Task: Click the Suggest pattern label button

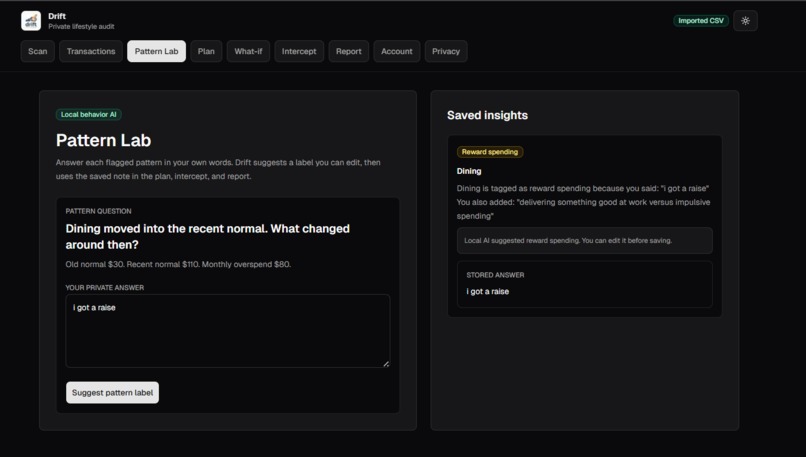Action: (113, 393)
